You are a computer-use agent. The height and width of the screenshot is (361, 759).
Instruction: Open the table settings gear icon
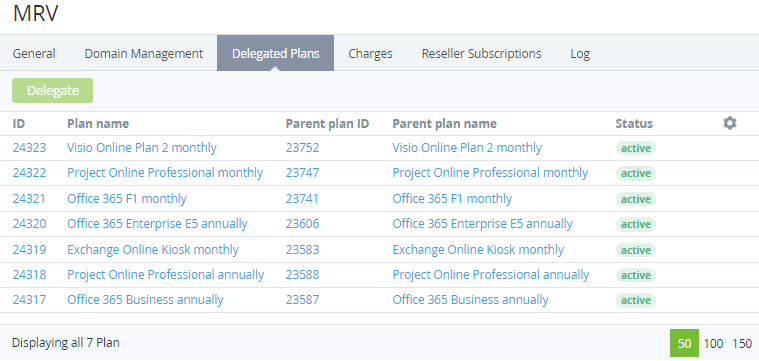click(x=729, y=123)
